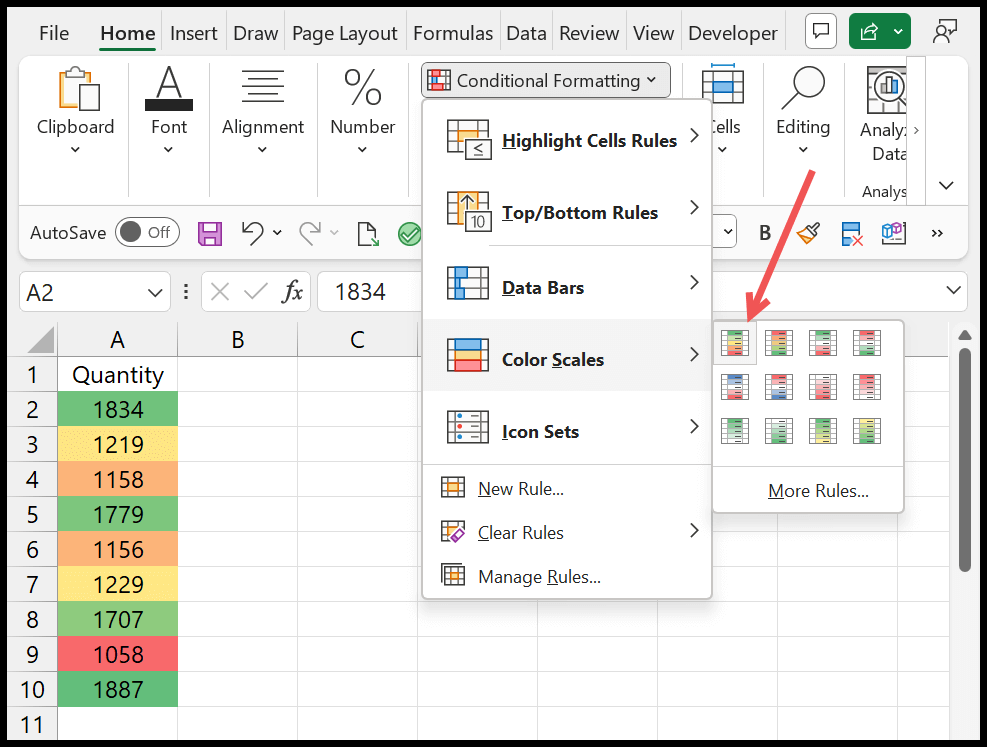This screenshot has width=987, height=747.
Task: Toggle Bold formatting
Action: [764, 232]
